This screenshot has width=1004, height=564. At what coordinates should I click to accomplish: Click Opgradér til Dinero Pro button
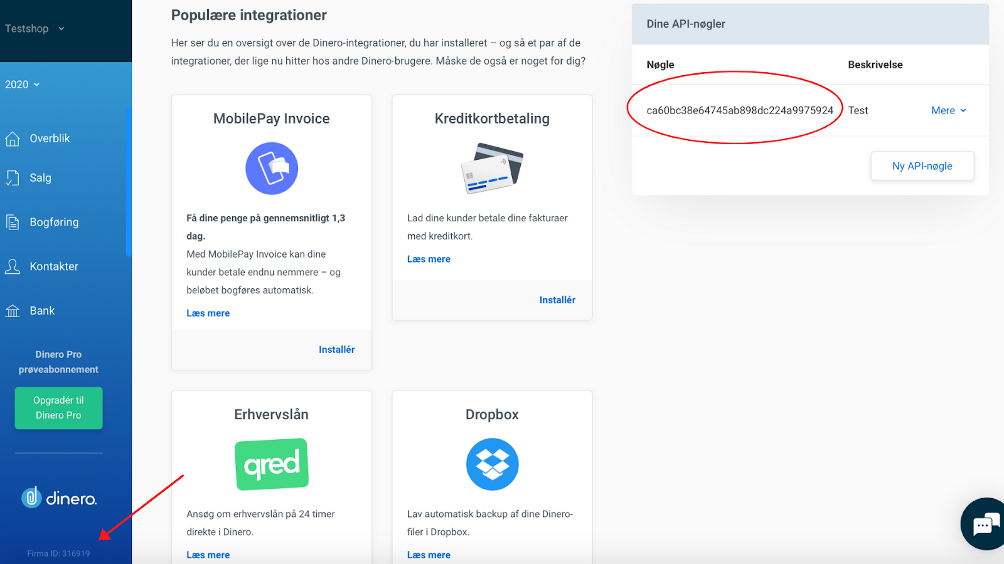pos(58,408)
